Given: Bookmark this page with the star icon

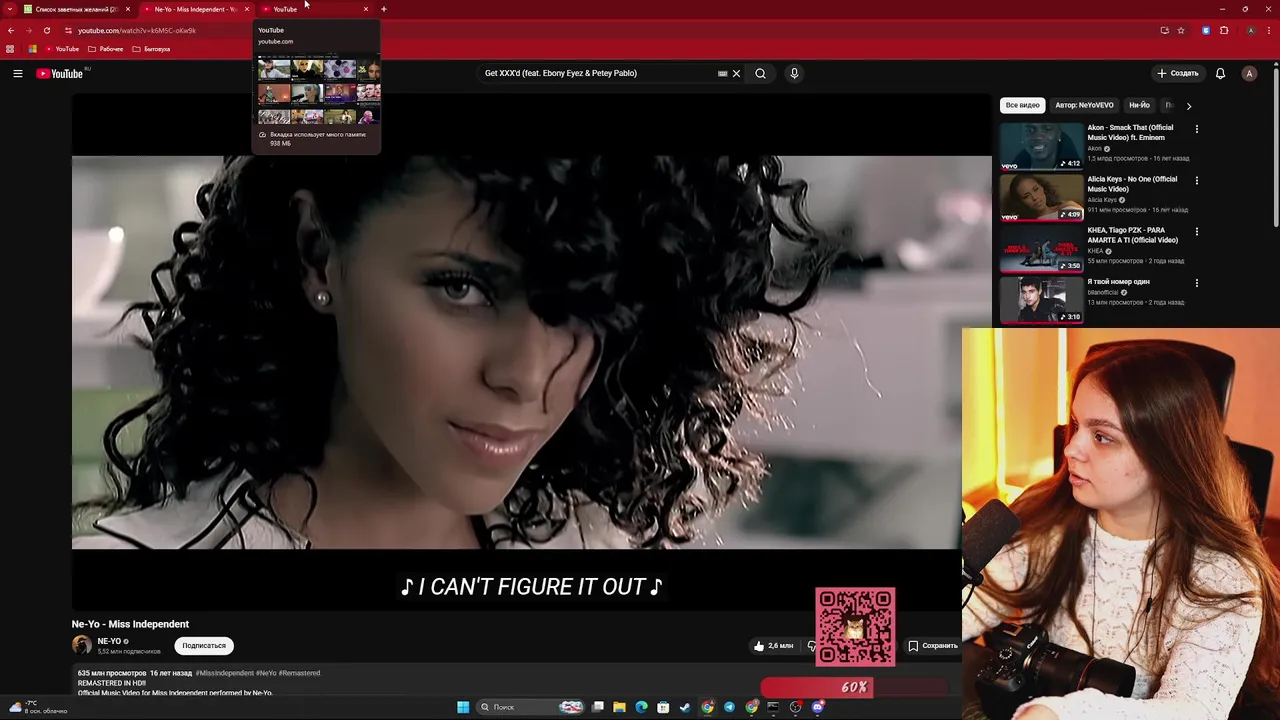Looking at the screenshot, I should [1180, 30].
